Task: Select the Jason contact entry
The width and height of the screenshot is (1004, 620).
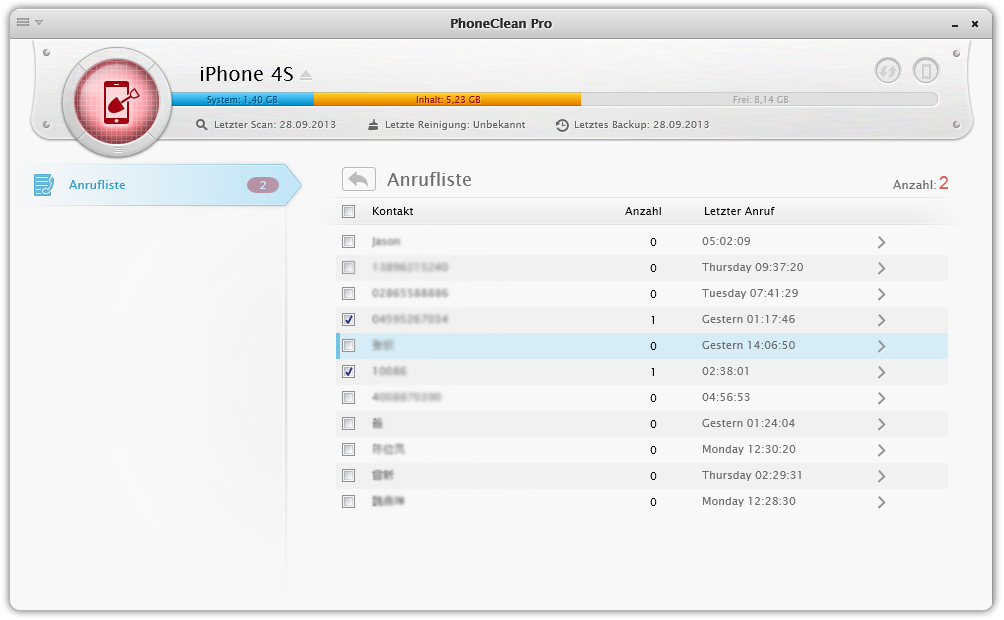Action: click(386, 241)
